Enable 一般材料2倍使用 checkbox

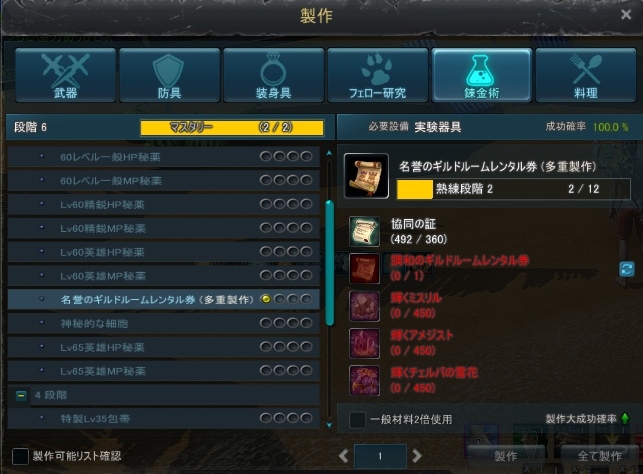pyautogui.click(x=357, y=419)
